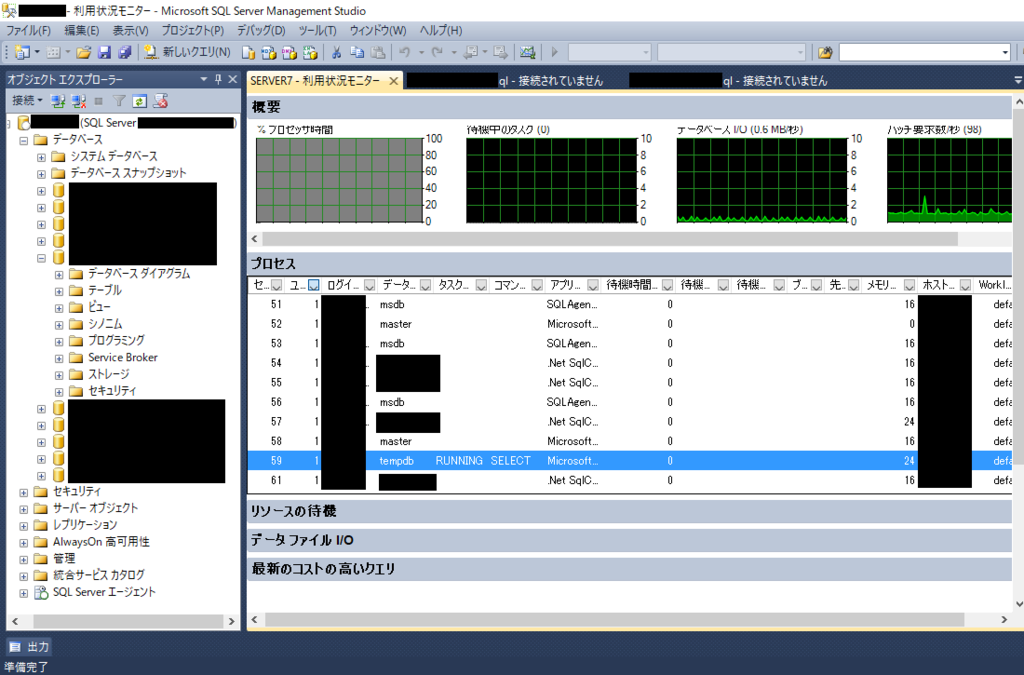Click the Save All icon
This screenshot has width=1024, height=675.
(125, 52)
